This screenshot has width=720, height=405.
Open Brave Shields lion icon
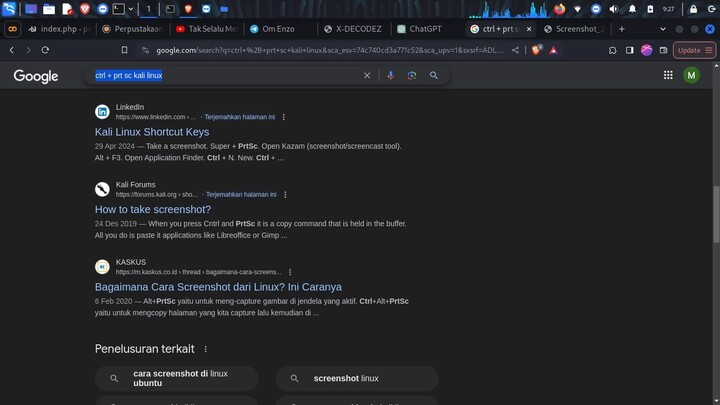[x=536, y=50]
